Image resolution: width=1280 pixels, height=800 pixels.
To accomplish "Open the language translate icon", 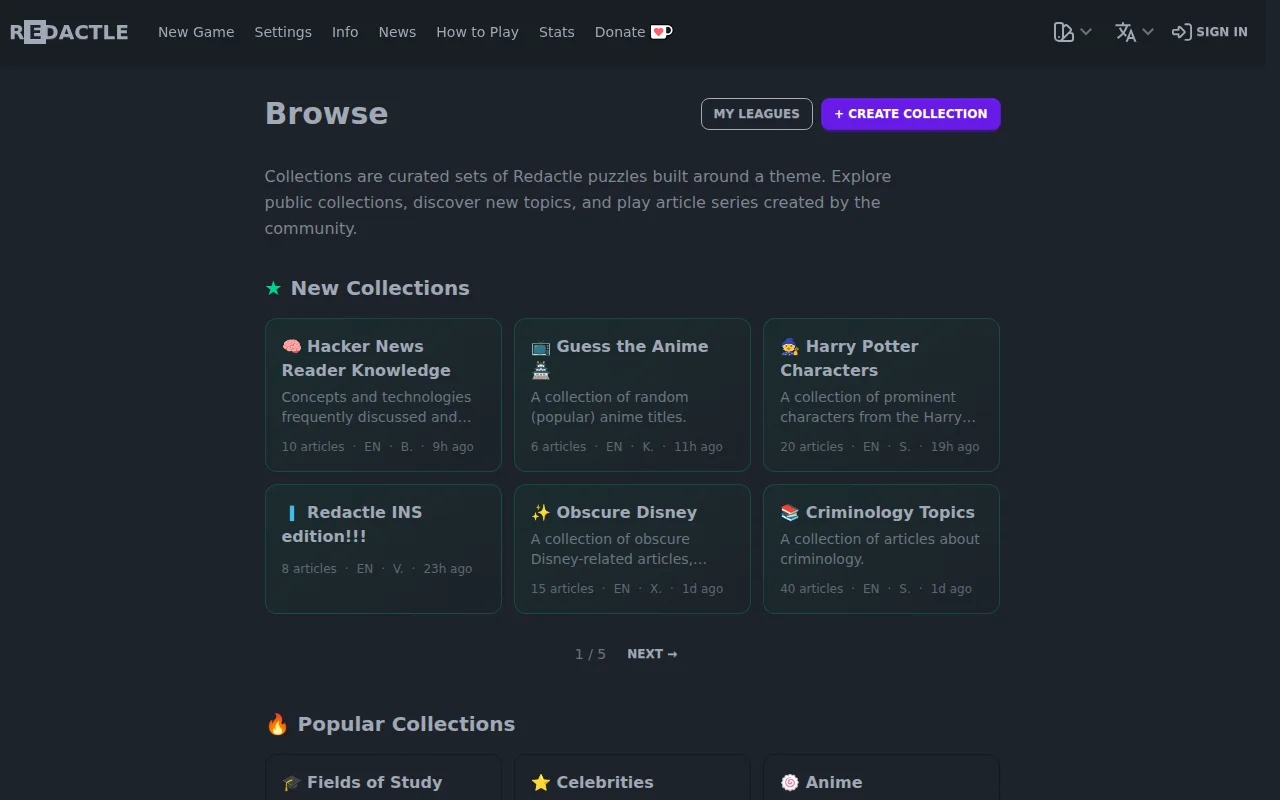I will (1126, 32).
